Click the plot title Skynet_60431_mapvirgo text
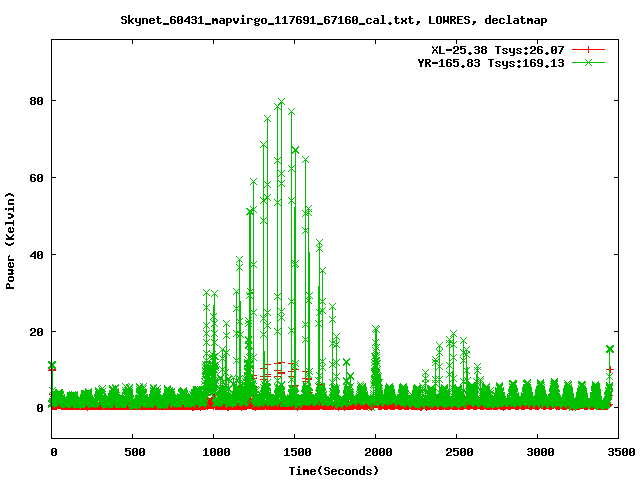 [333, 20]
